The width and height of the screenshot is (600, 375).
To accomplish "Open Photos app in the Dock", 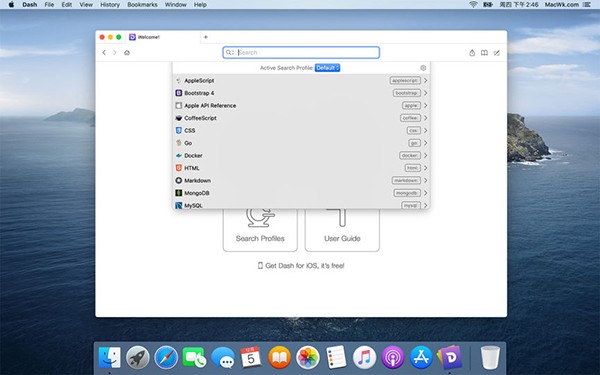I will pyautogui.click(x=308, y=357).
